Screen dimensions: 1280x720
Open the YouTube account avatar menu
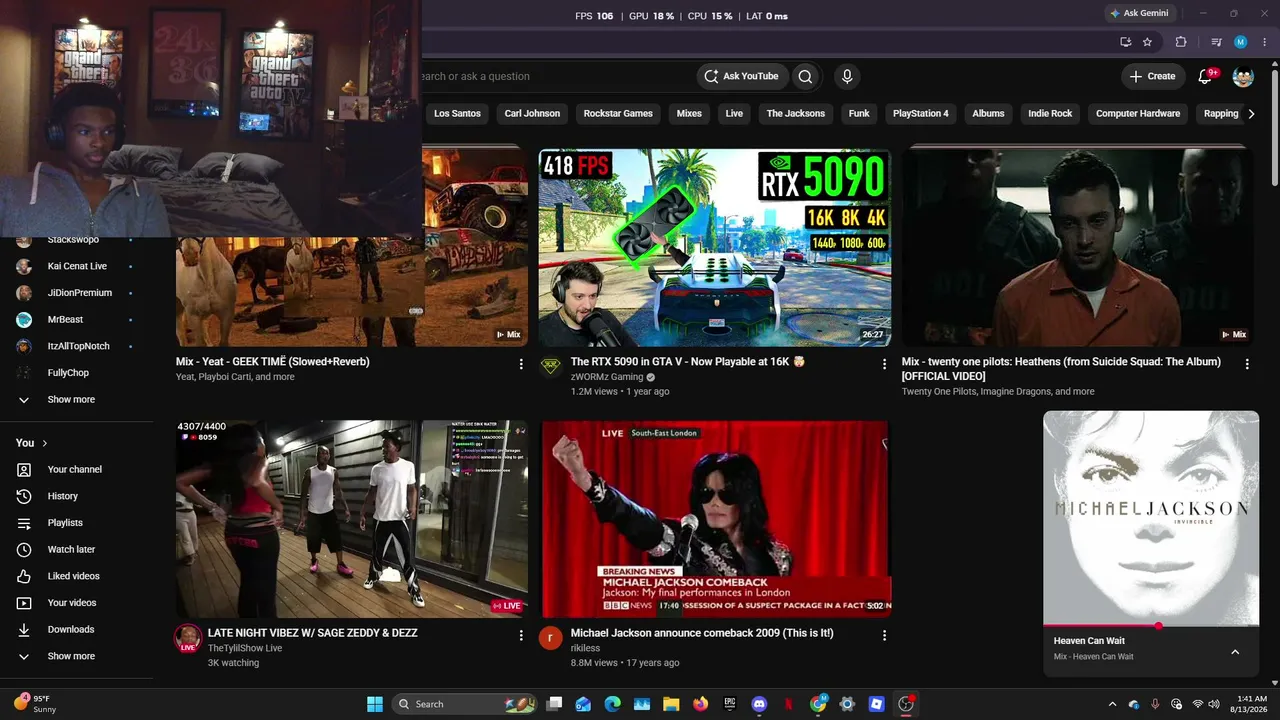pyautogui.click(x=1243, y=76)
